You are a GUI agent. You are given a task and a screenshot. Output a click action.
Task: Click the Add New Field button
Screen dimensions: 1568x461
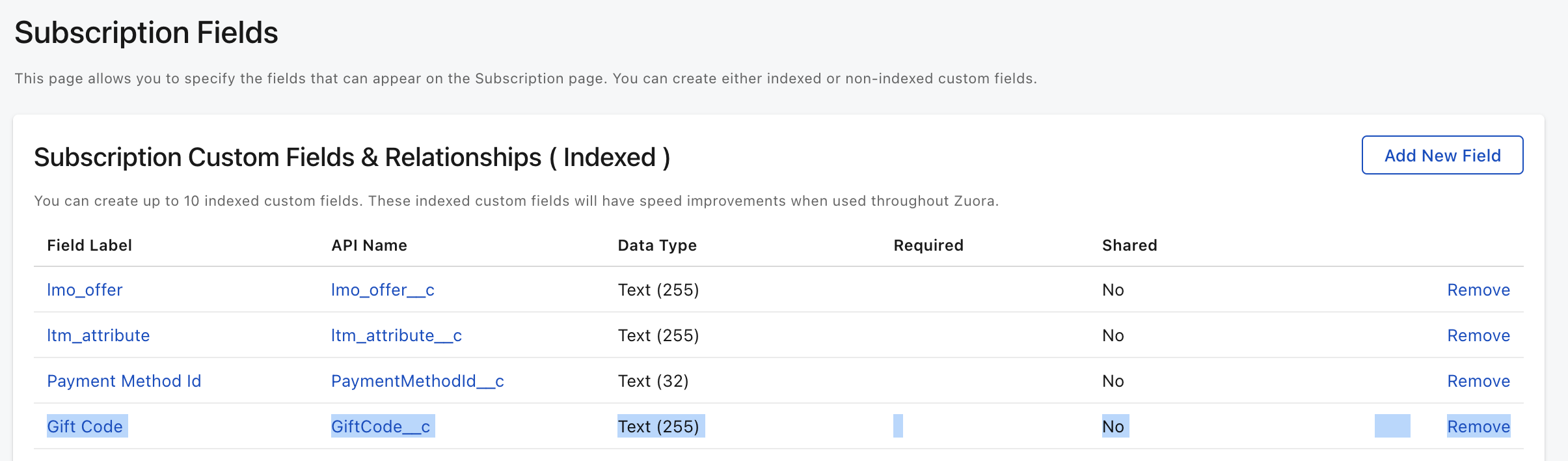(1442, 156)
